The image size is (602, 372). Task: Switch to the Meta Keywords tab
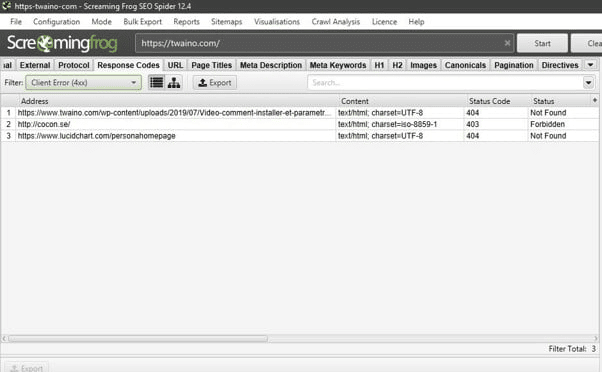[x=338, y=65]
